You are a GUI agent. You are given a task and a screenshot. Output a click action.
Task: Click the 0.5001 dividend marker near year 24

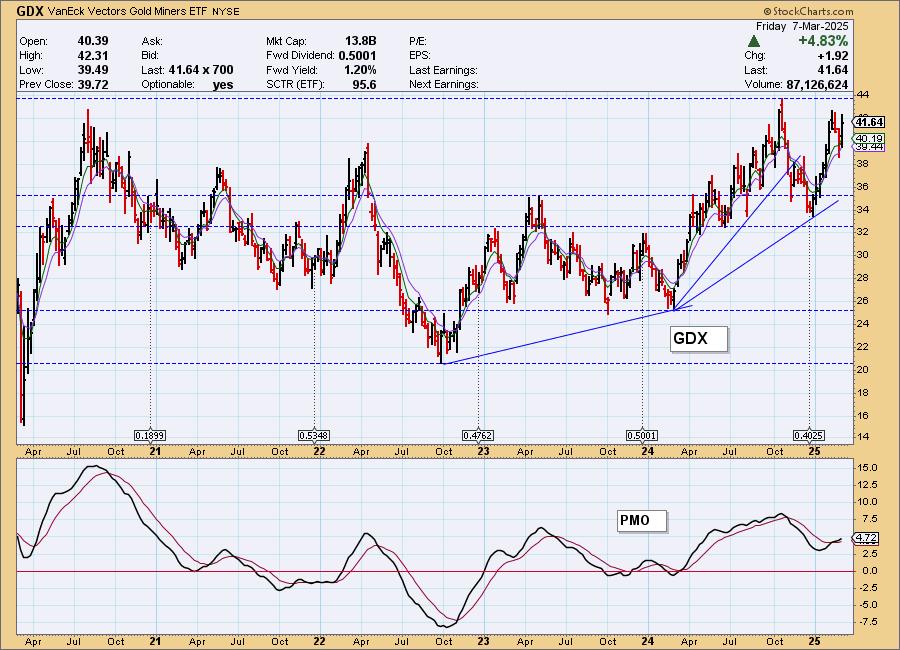click(x=642, y=436)
